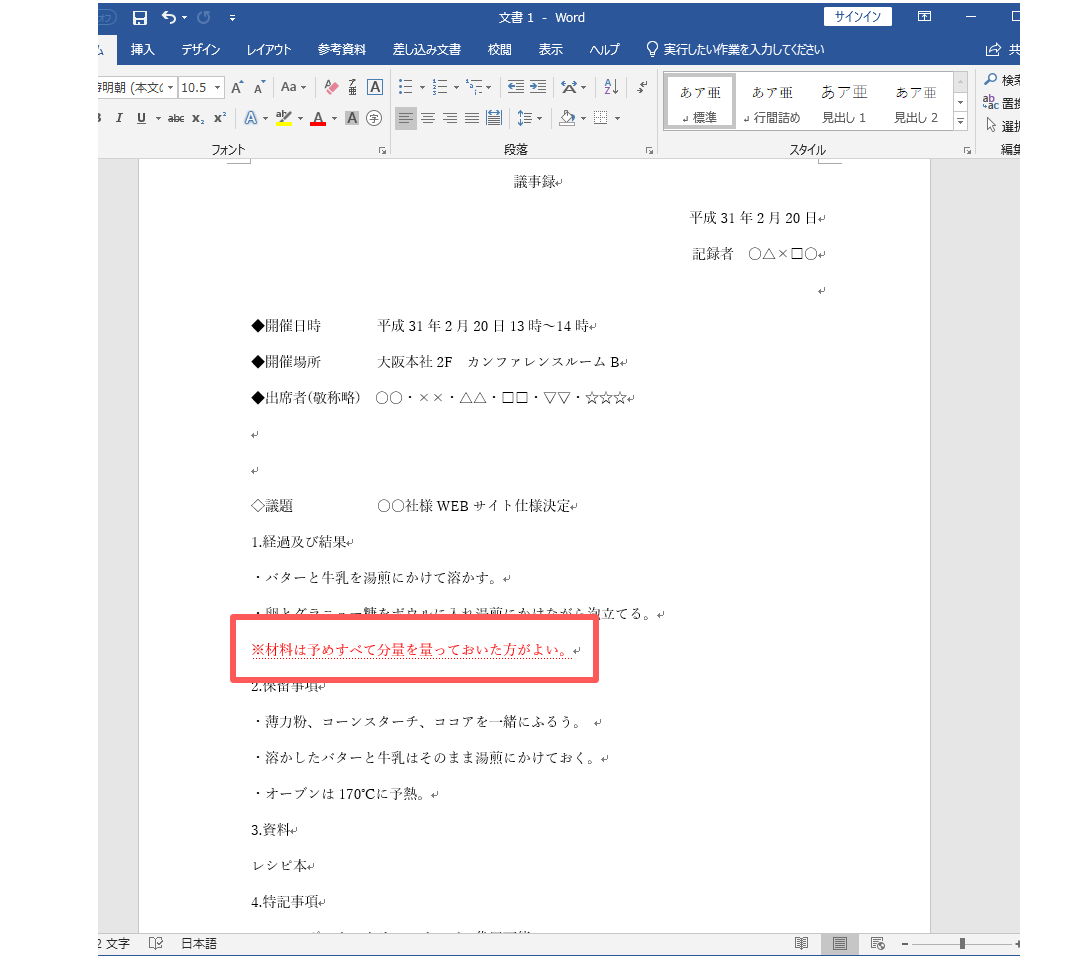Apply the 行間詰め style

coord(772,103)
